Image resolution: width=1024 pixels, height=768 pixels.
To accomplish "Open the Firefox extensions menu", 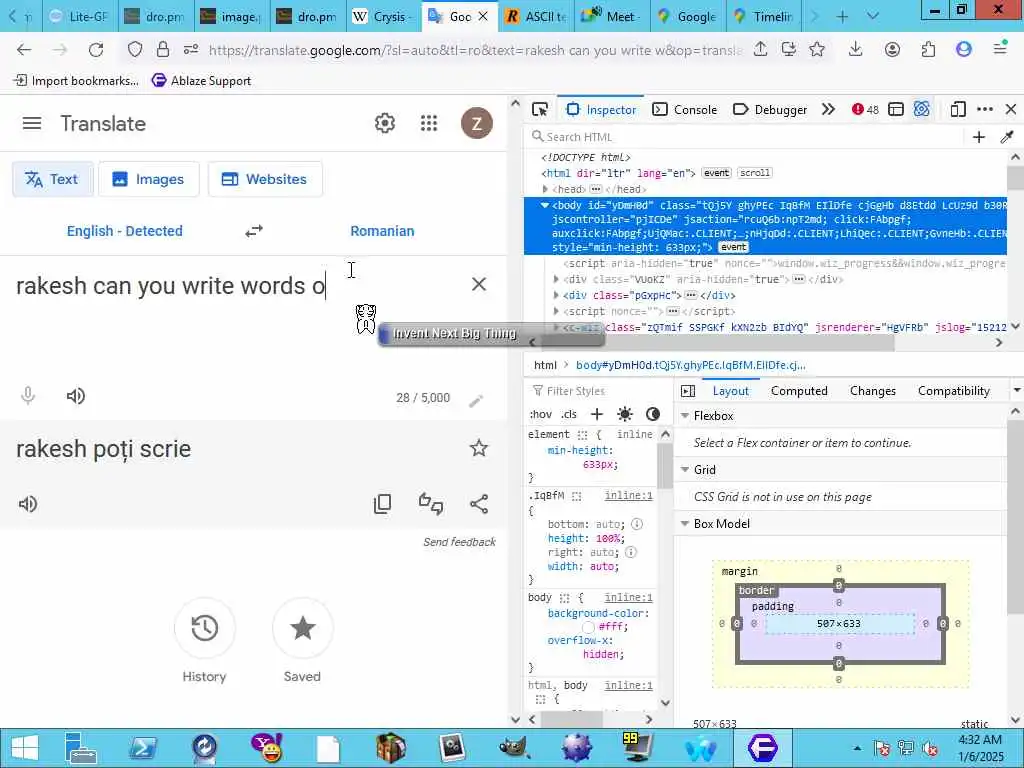I will point(928,50).
